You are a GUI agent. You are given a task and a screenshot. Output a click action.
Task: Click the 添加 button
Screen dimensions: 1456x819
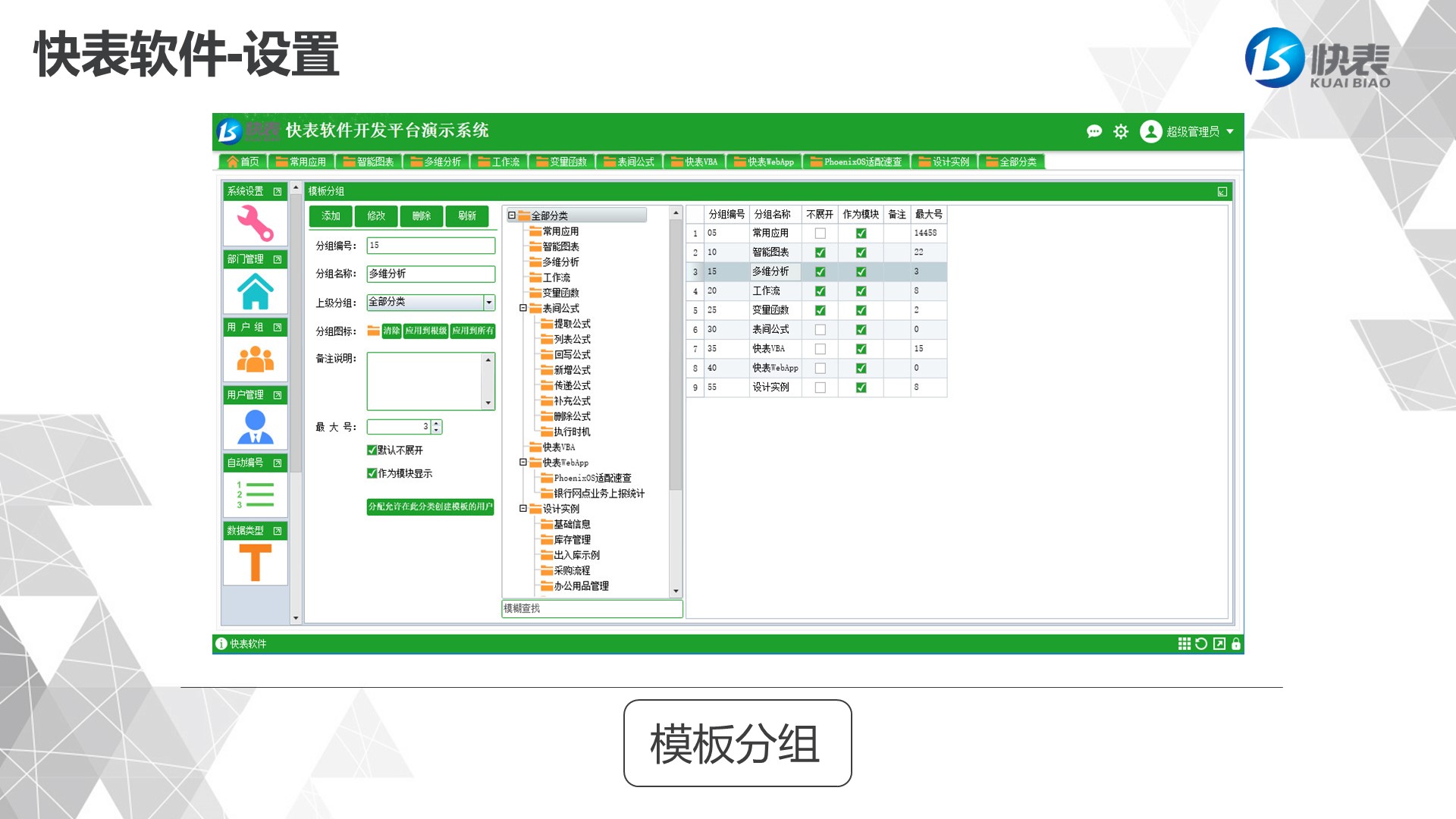click(x=331, y=216)
